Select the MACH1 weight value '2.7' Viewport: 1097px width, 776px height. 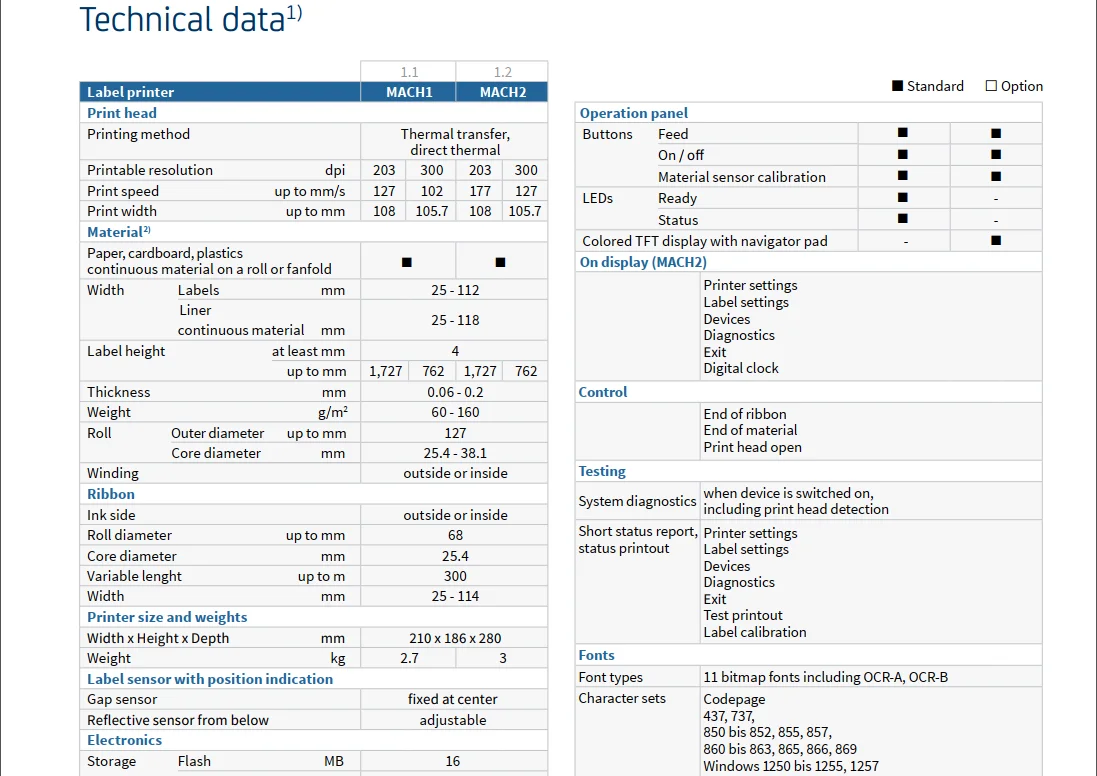(x=409, y=658)
